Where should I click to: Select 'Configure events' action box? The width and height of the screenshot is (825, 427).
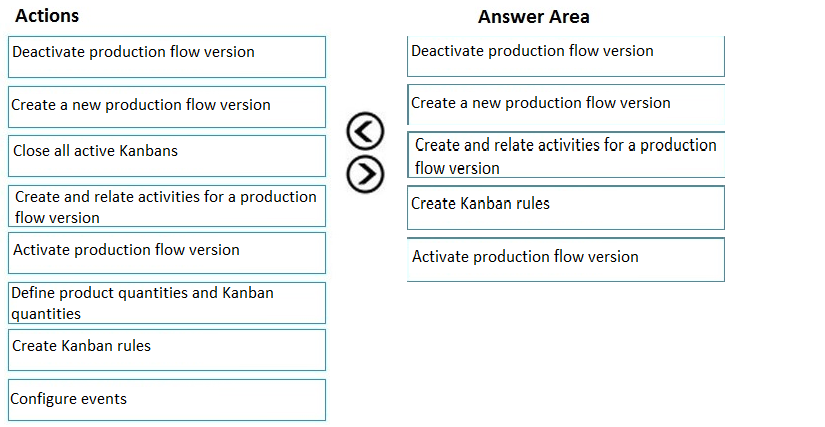point(167,400)
